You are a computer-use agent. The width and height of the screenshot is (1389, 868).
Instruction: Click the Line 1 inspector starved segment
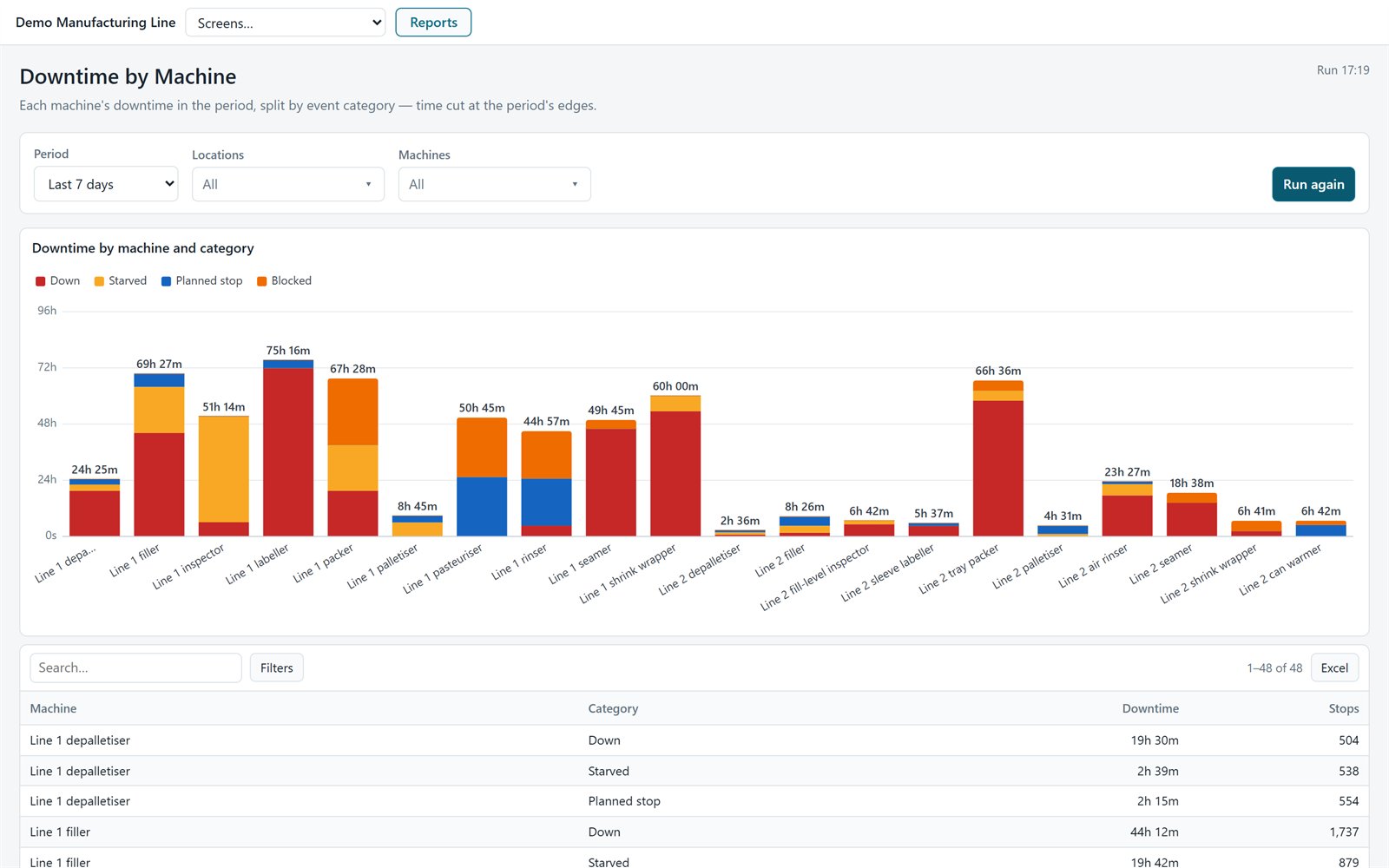(224, 469)
